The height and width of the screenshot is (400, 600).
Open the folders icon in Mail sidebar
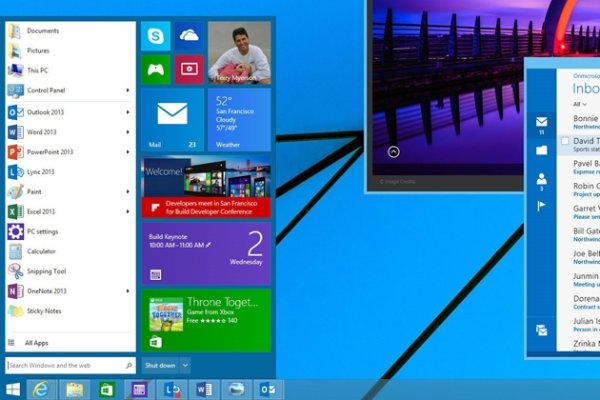coord(541,150)
